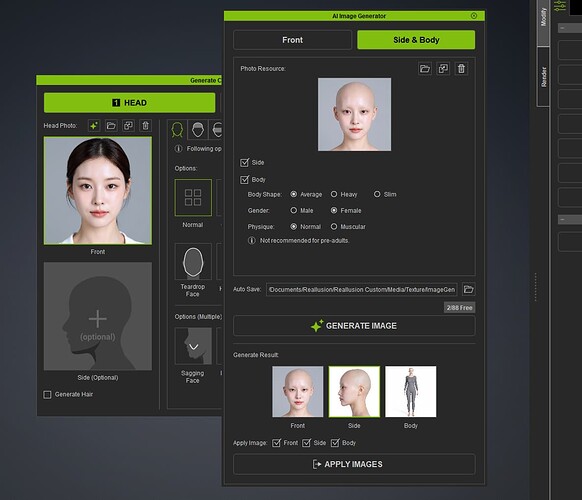
Task: Open folder icon next to Head Photo
Action: pyautogui.click(x=111, y=126)
